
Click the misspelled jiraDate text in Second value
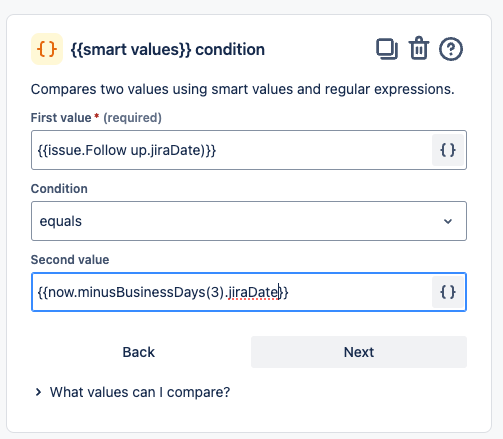pos(253,292)
